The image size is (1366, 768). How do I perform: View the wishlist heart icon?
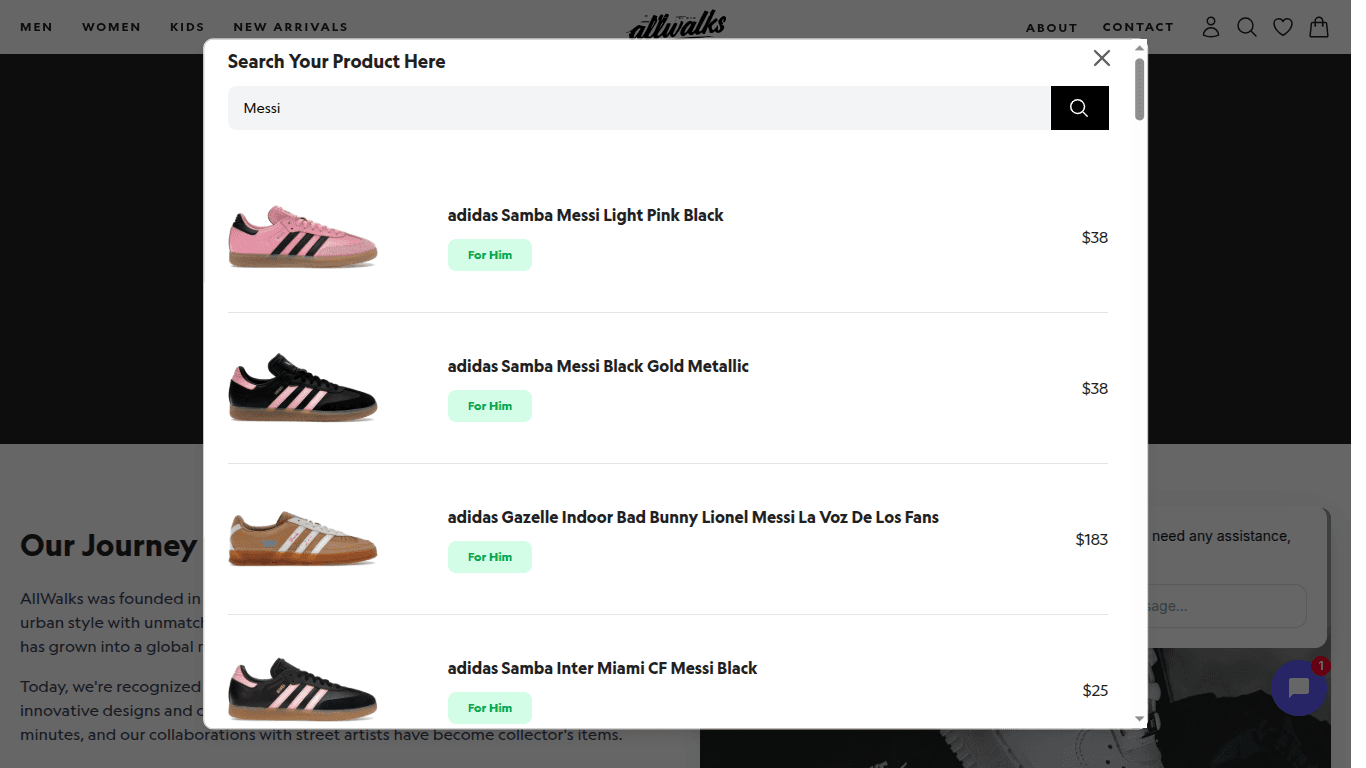pyautogui.click(x=1282, y=27)
